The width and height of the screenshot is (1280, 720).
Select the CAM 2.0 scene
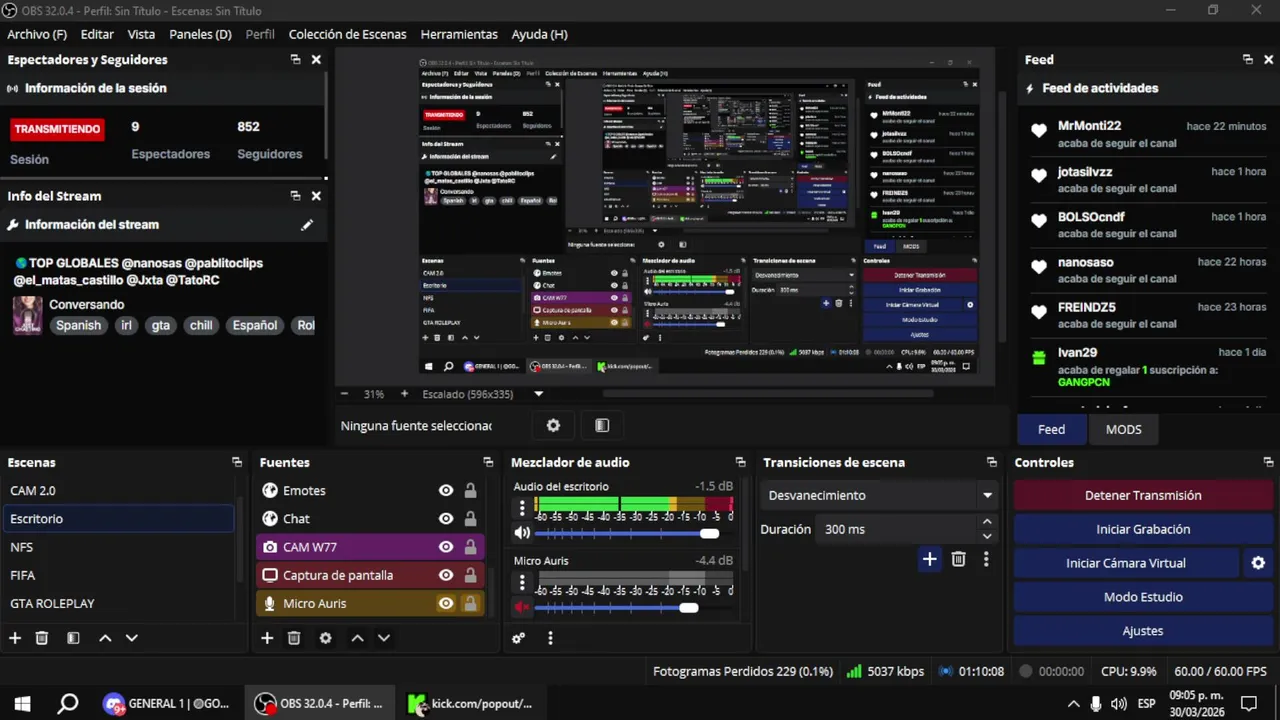118,491
